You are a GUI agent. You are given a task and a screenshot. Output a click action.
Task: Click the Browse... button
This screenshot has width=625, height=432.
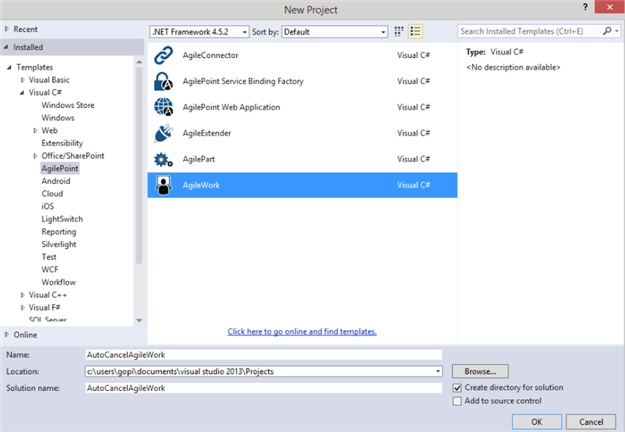pyautogui.click(x=480, y=371)
